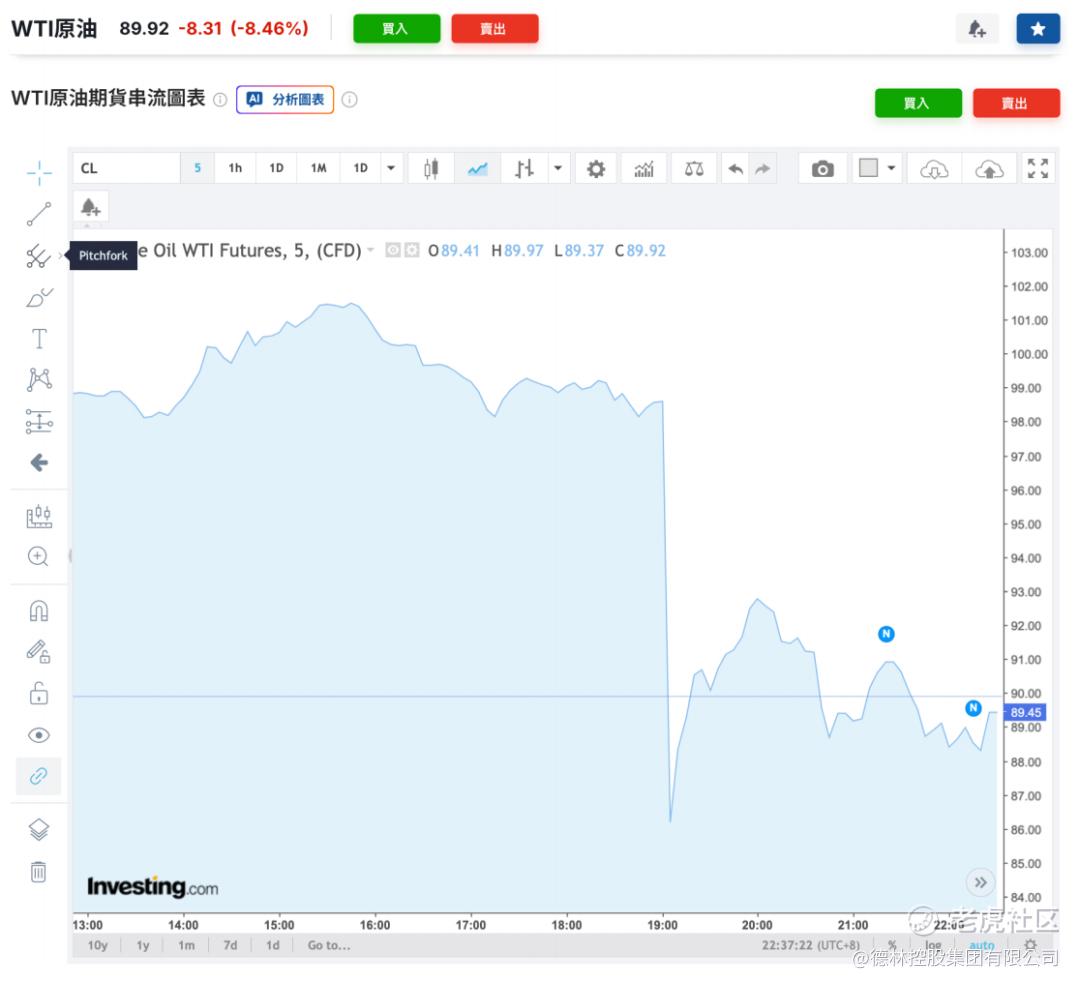The width and height of the screenshot is (1080, 983).
Task: Add WTI to watchlist with star
Action: 1038,28
